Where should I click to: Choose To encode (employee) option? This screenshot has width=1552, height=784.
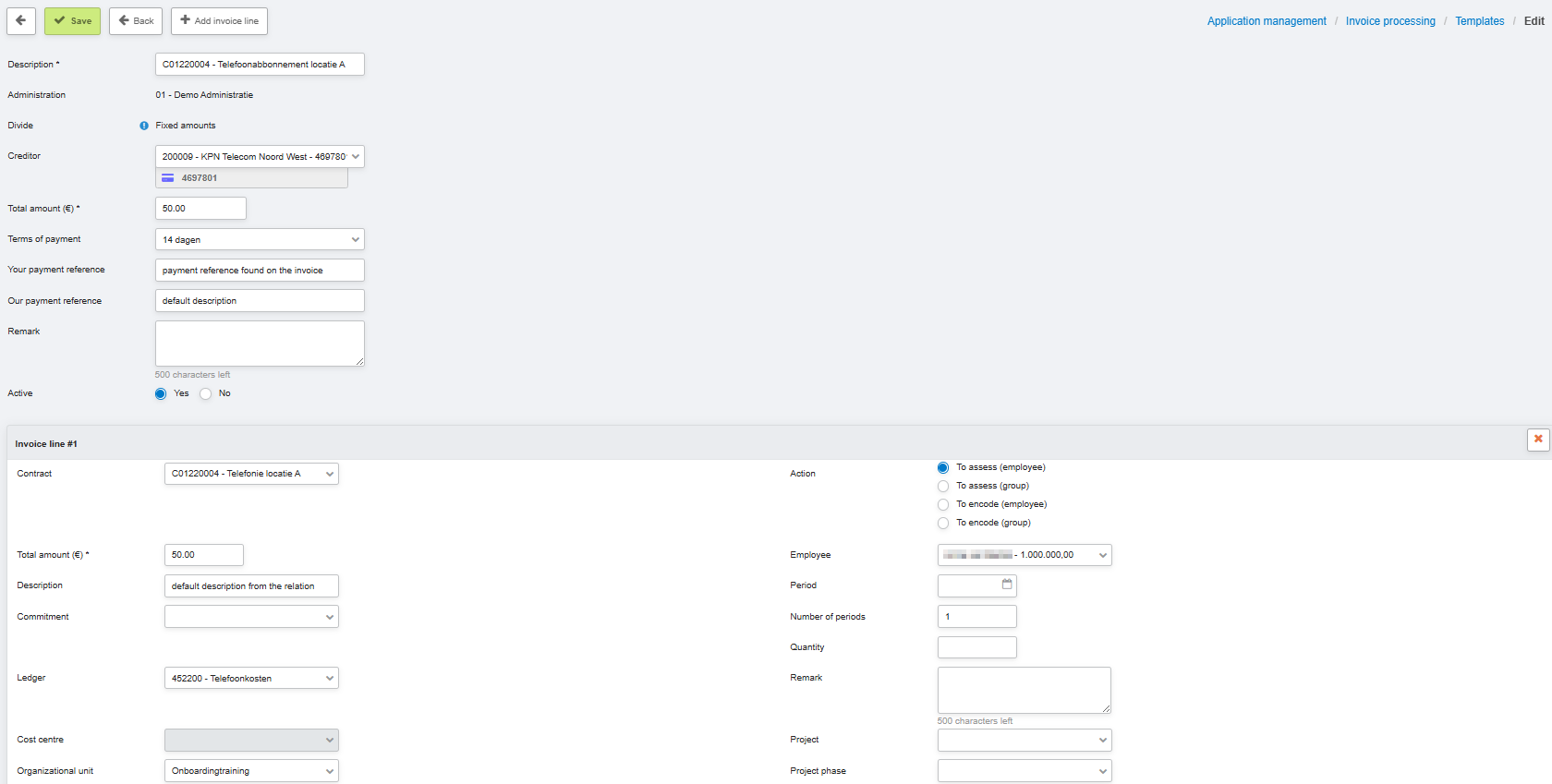[x=943, y=505]
